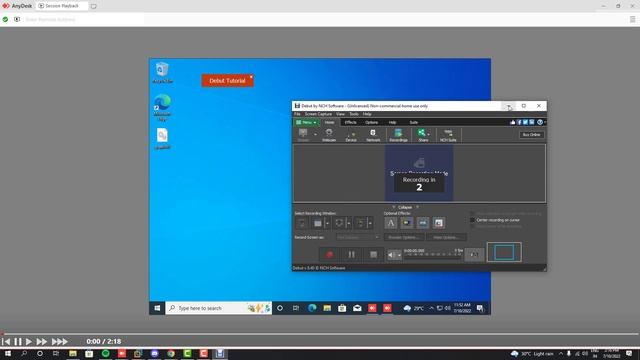Viewport: 640px width, 360px height.
Task: Open the dropdown arrow beside volume speaker
Action: coord(399,256)
